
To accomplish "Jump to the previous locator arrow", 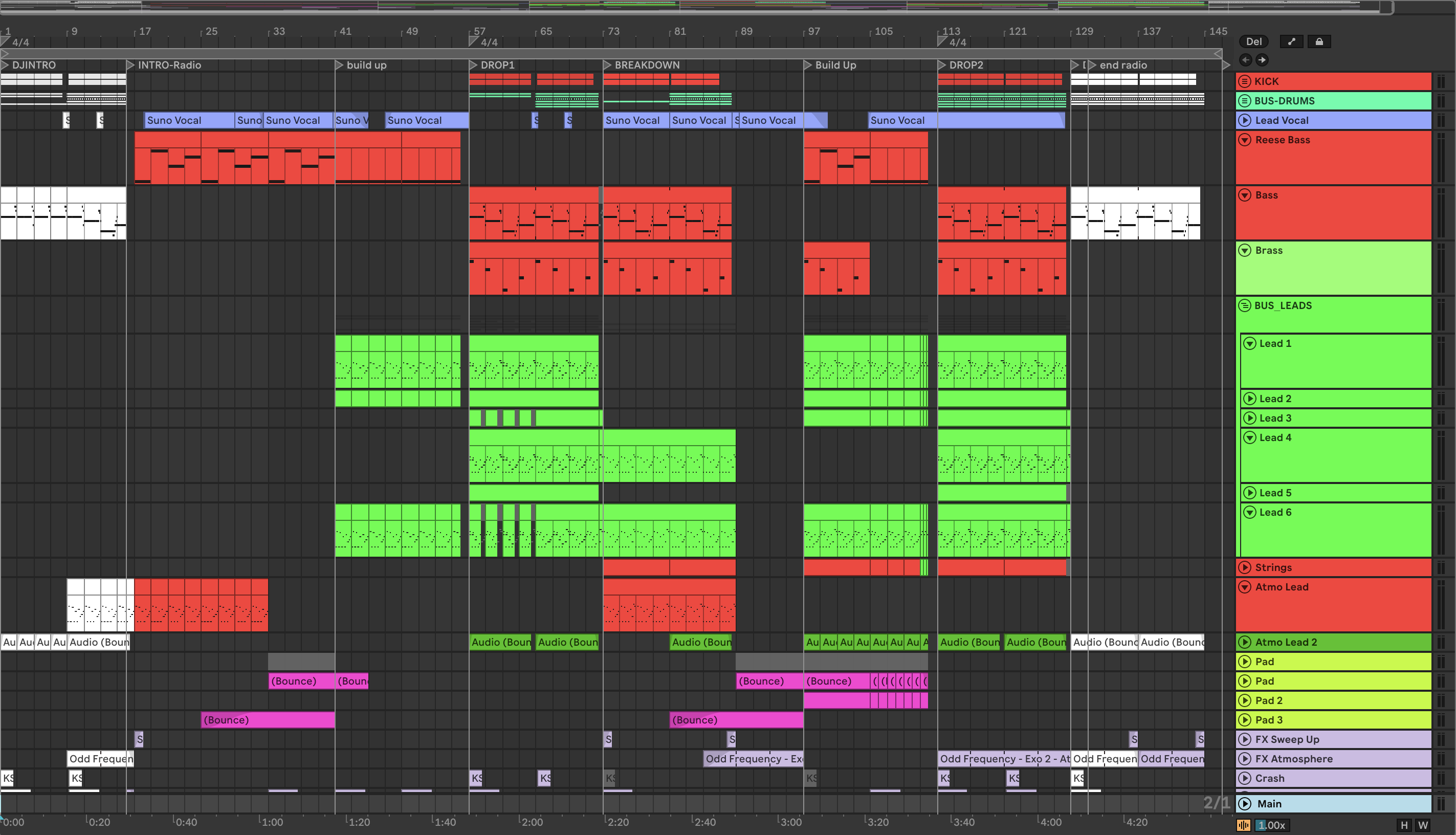I will [x=1246, y=60].
